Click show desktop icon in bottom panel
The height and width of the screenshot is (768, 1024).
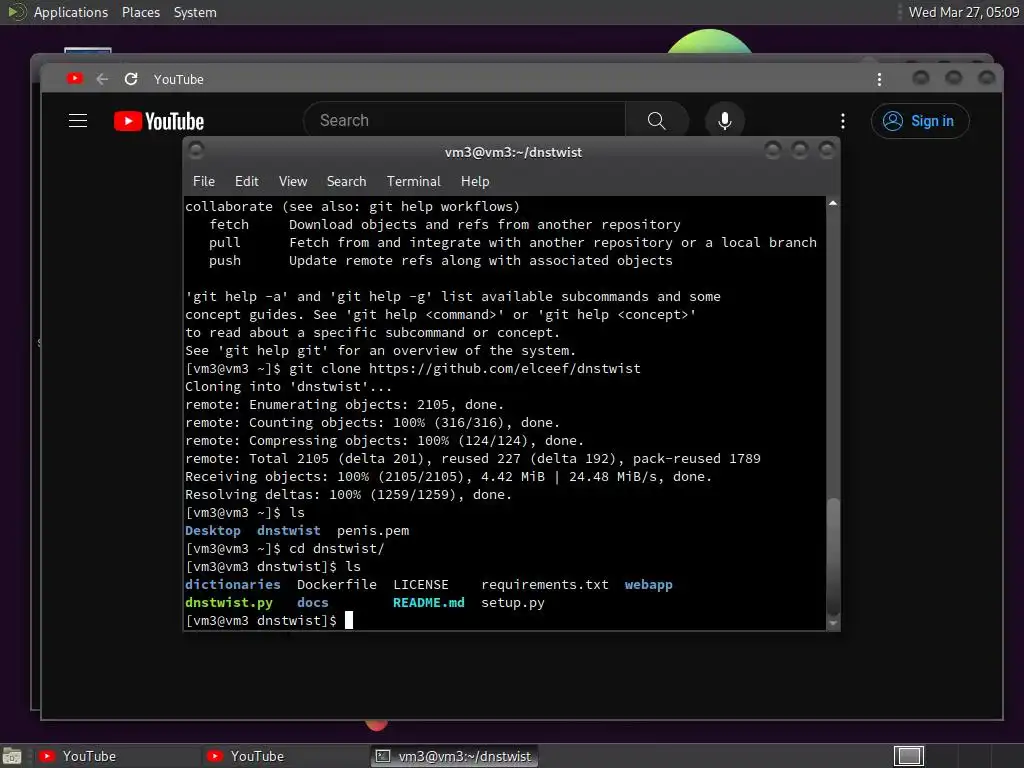point(12,756)
